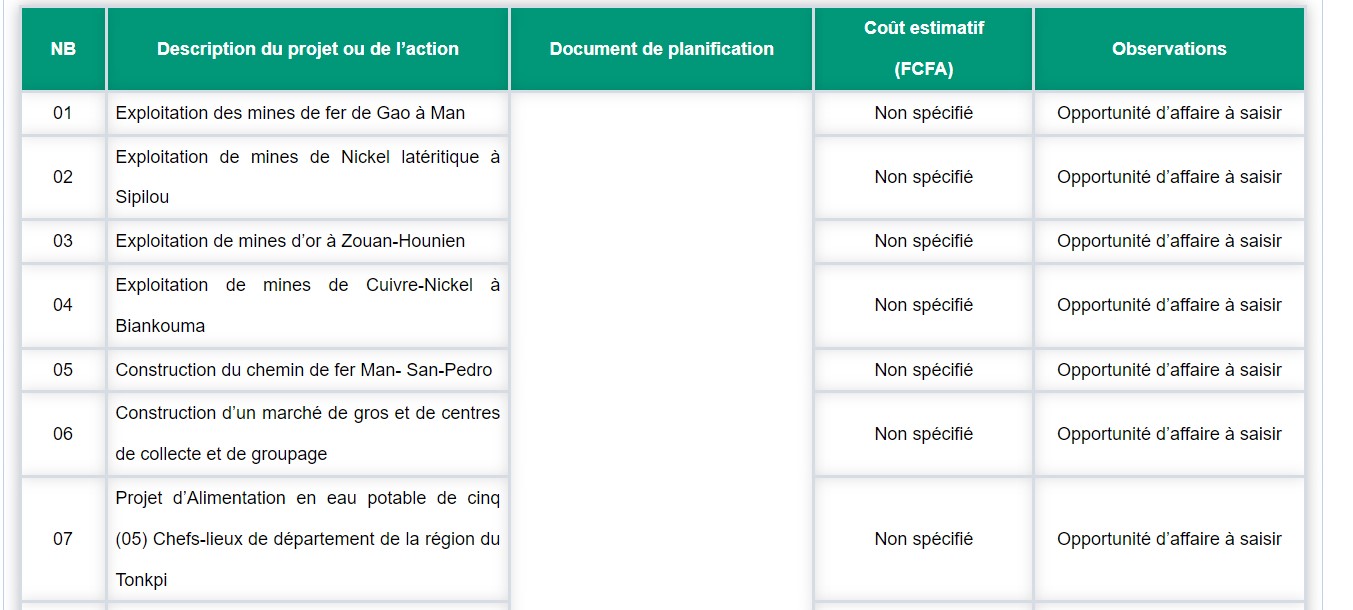Click the empty Document de planification merged cell
This screenshot has width=1353, height=610.
(661, 350)
